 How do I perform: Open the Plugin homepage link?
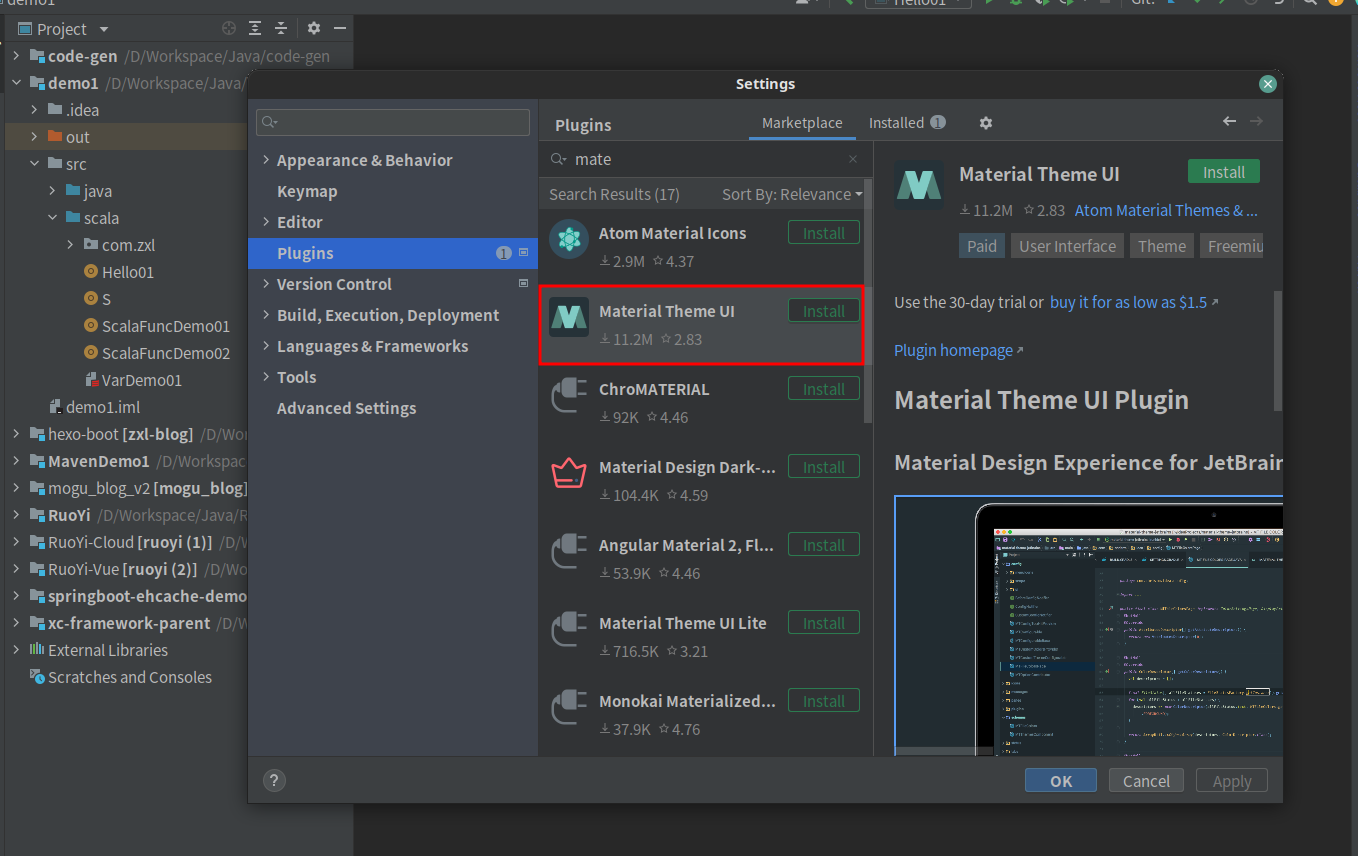pyautogui.click(x=953, y=350)
